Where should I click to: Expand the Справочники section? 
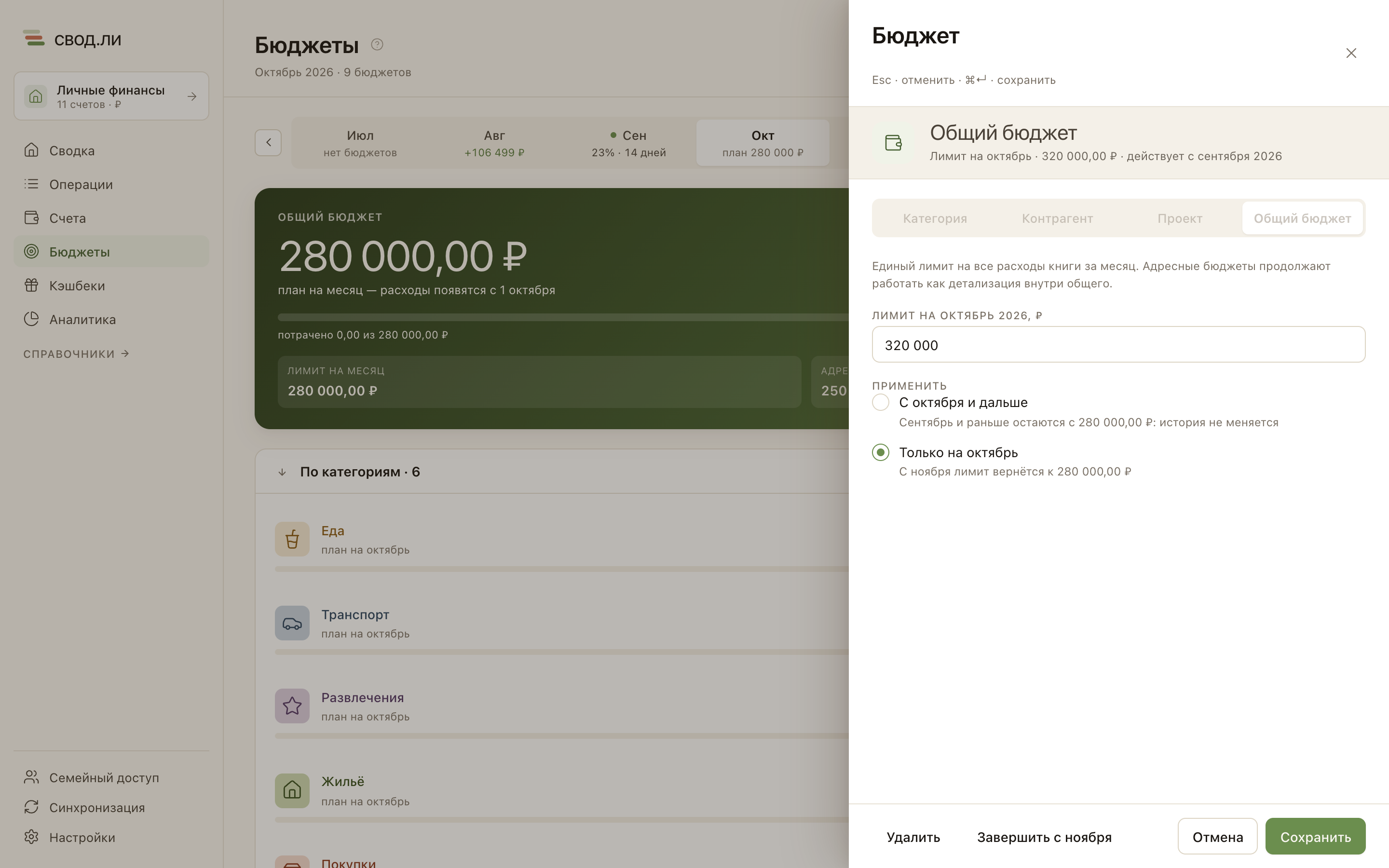click(x=76, y=354)
